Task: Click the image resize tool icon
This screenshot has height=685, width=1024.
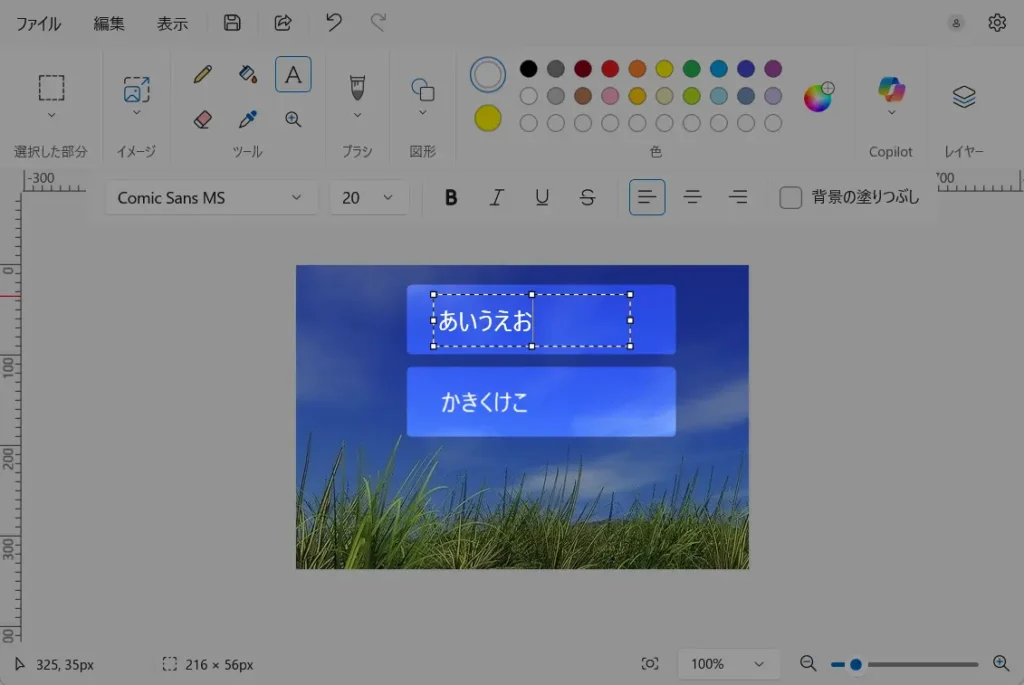Action: pos(136,89)
